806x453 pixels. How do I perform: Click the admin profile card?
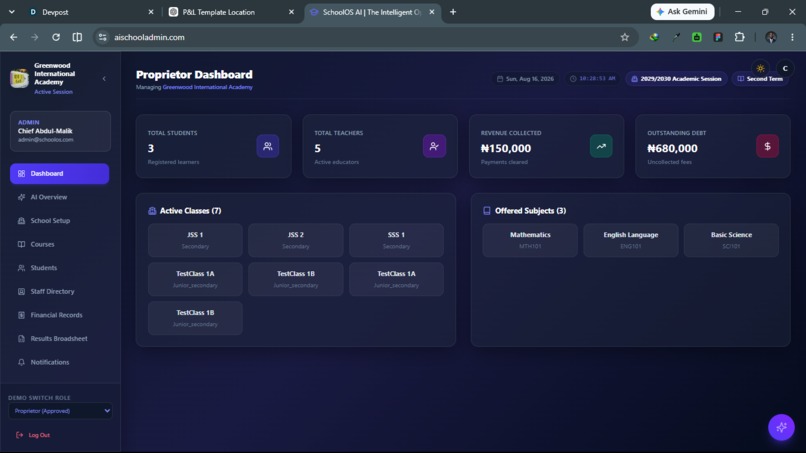(x=60, y=131)
